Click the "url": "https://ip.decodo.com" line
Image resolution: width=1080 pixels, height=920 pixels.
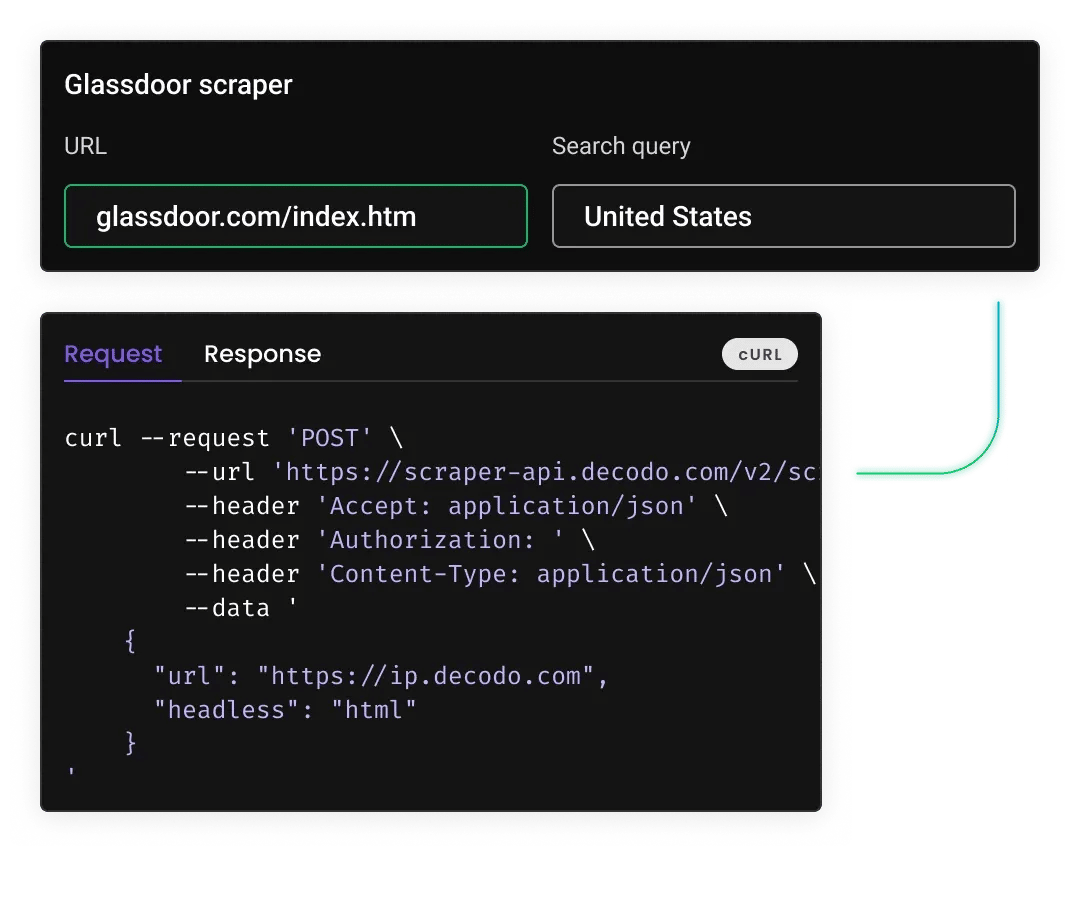pos(381,676)
